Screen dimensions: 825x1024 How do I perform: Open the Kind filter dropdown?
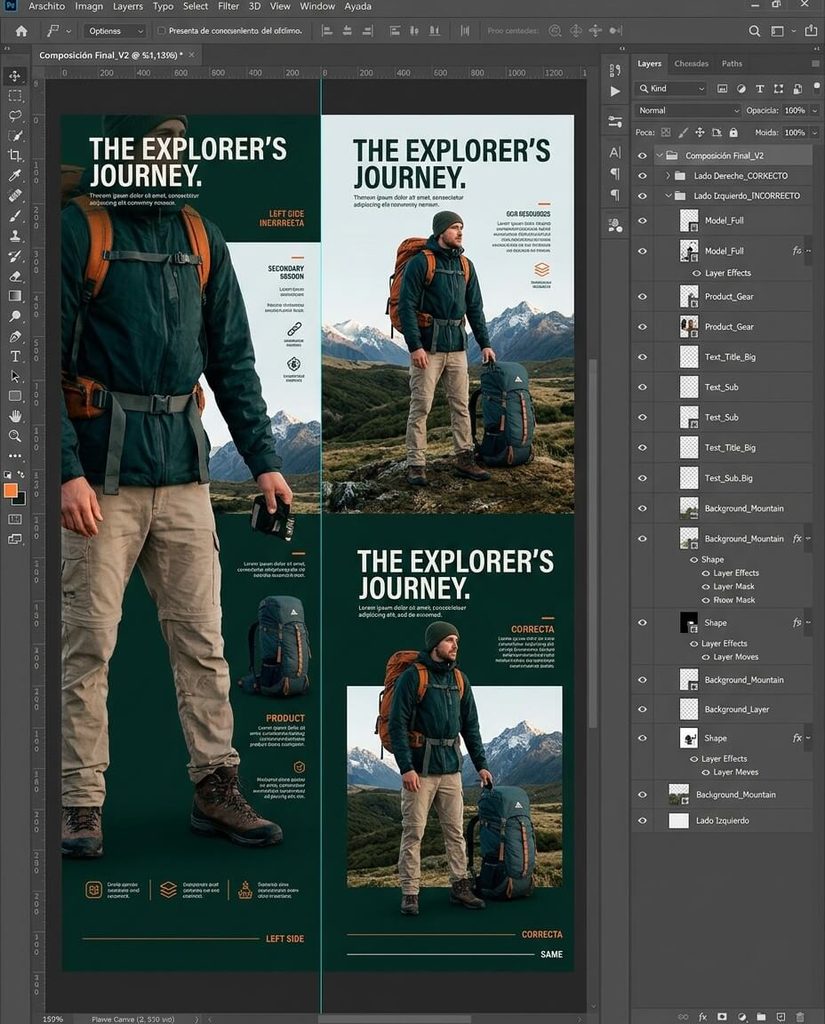671,88
